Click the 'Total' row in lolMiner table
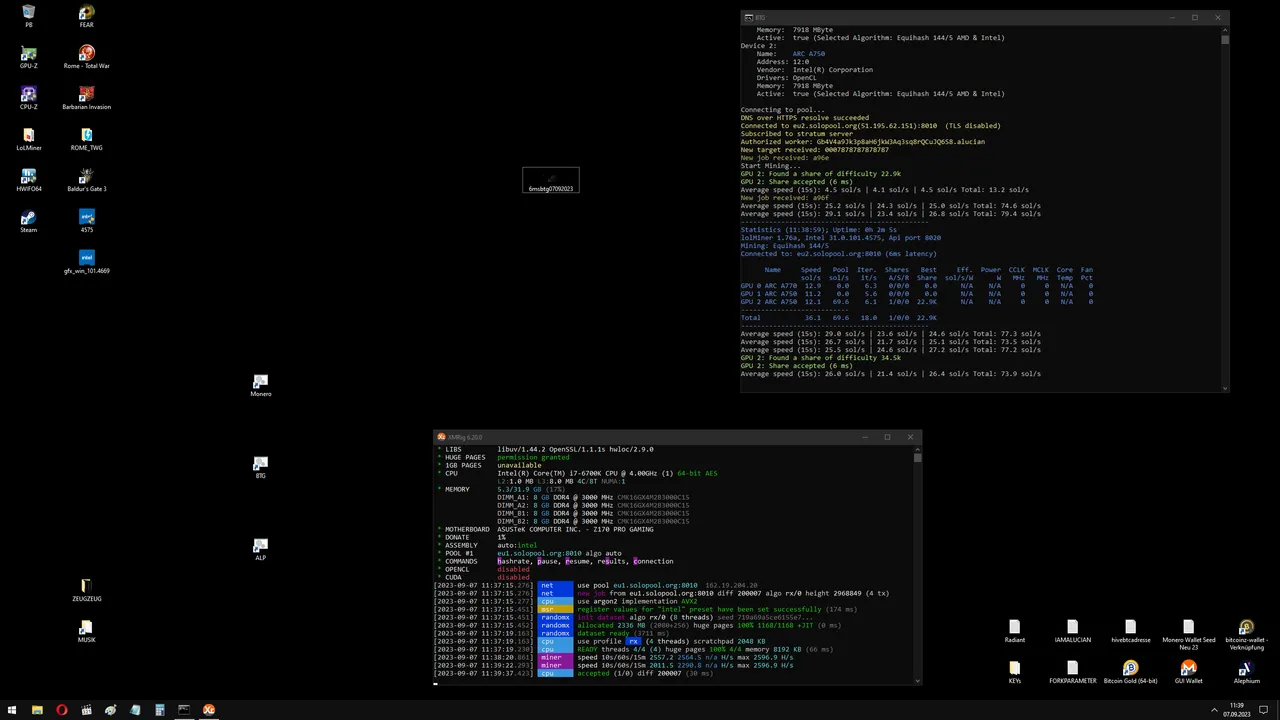The height and width of the screenshot is (720, 1280). (838, 318)
